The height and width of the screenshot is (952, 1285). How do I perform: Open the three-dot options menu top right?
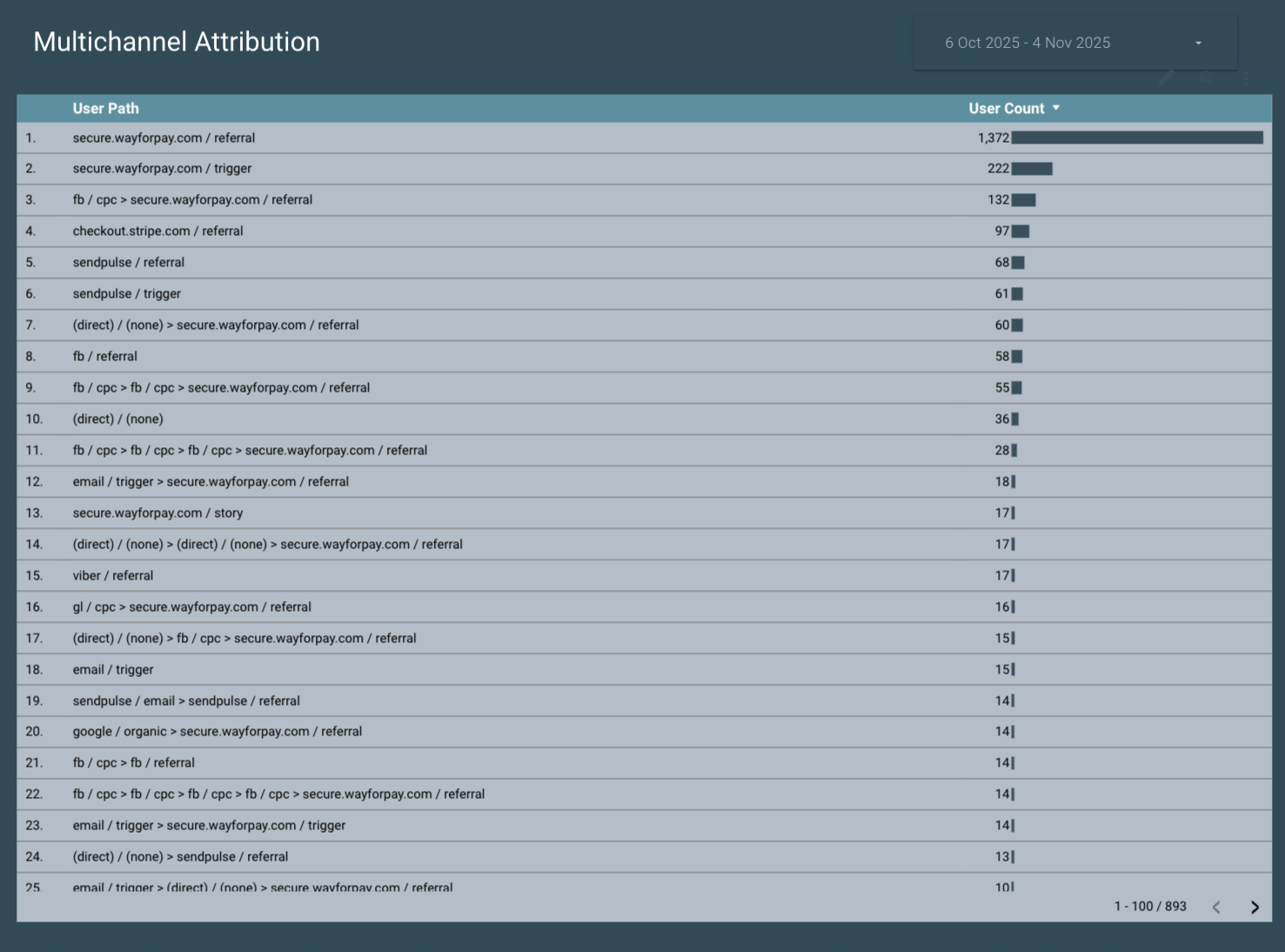click(1246, 77)
